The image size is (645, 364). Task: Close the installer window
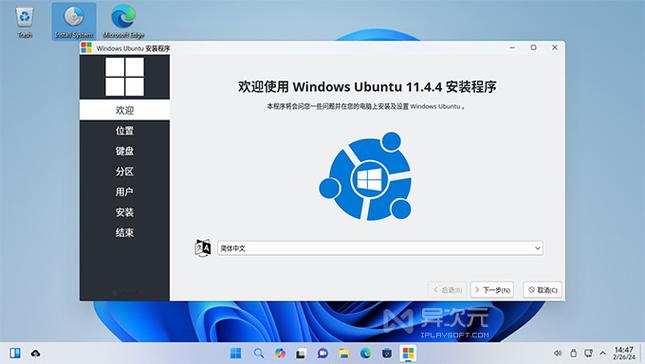point(555,47)
